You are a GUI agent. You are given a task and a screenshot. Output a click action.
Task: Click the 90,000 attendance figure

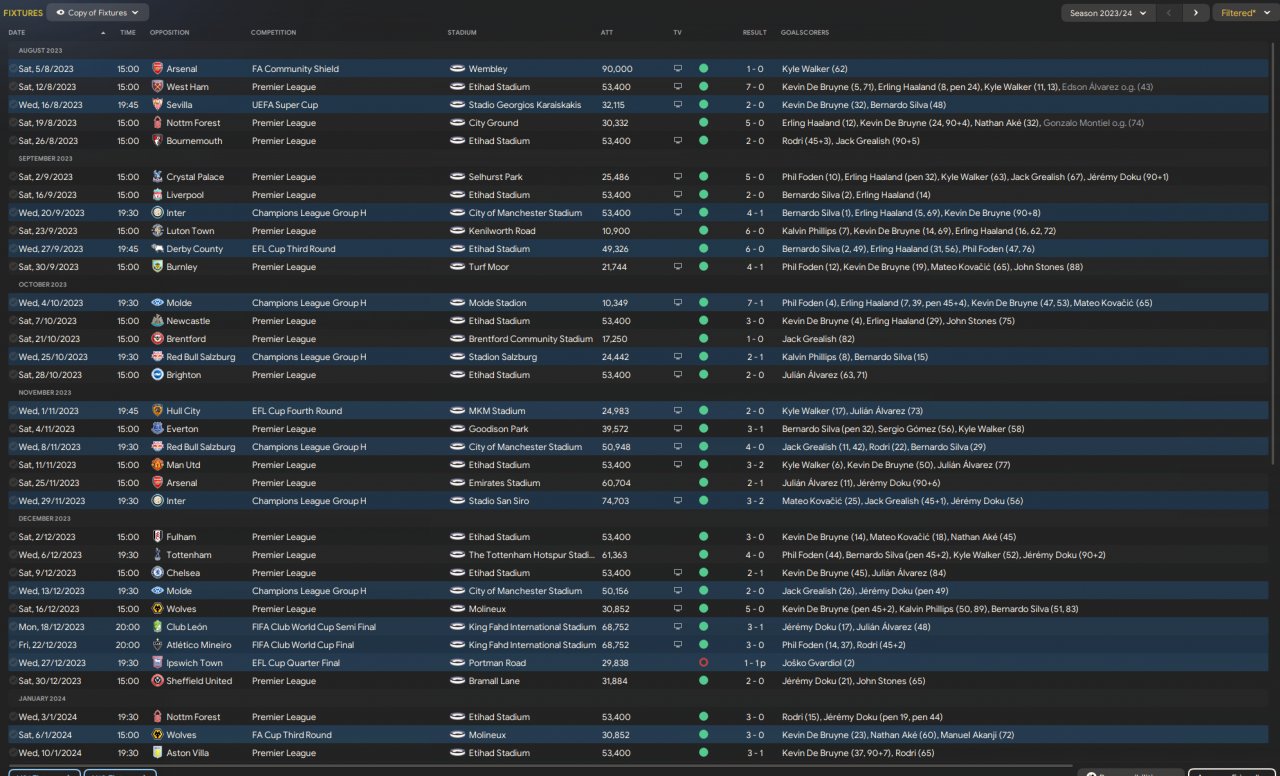[617, 69]
